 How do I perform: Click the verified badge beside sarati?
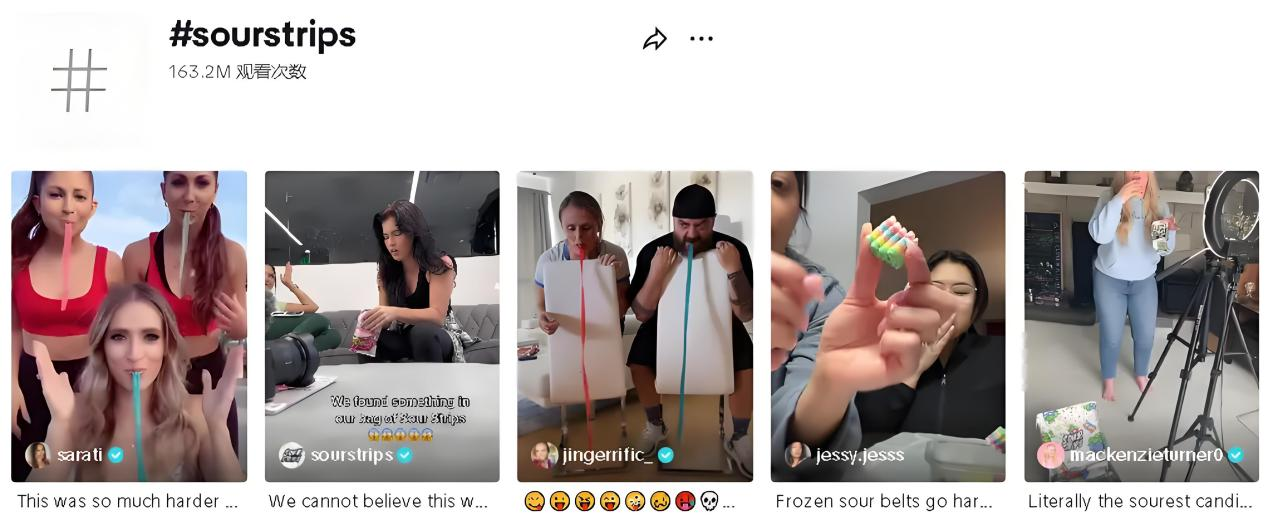(116, 455)
